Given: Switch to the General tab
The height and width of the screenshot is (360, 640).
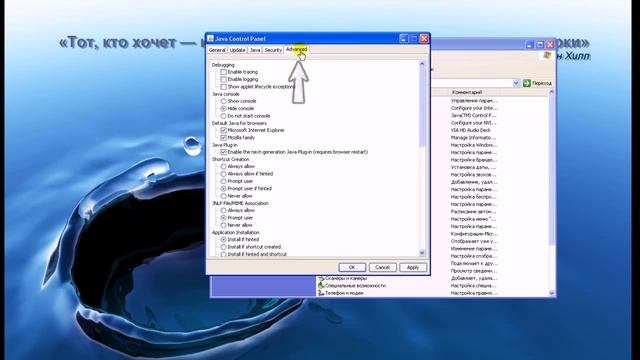Looking at the screenshot, I should 217,50.
